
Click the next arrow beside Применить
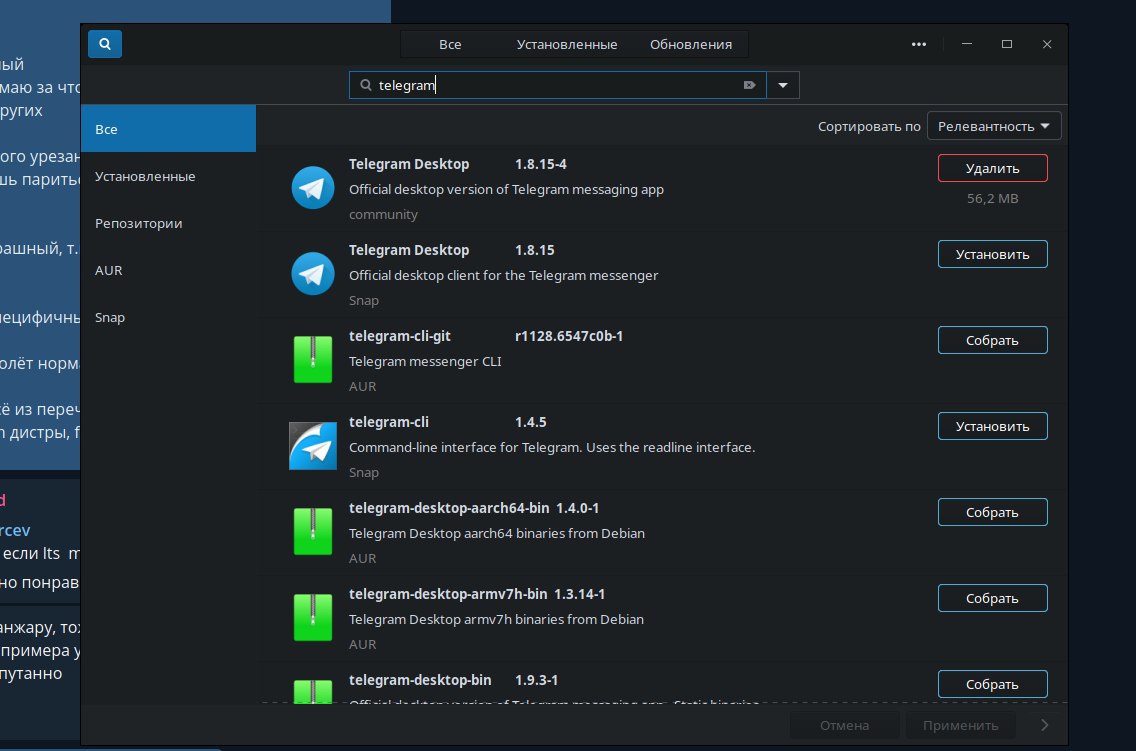tap(1044, 725)
